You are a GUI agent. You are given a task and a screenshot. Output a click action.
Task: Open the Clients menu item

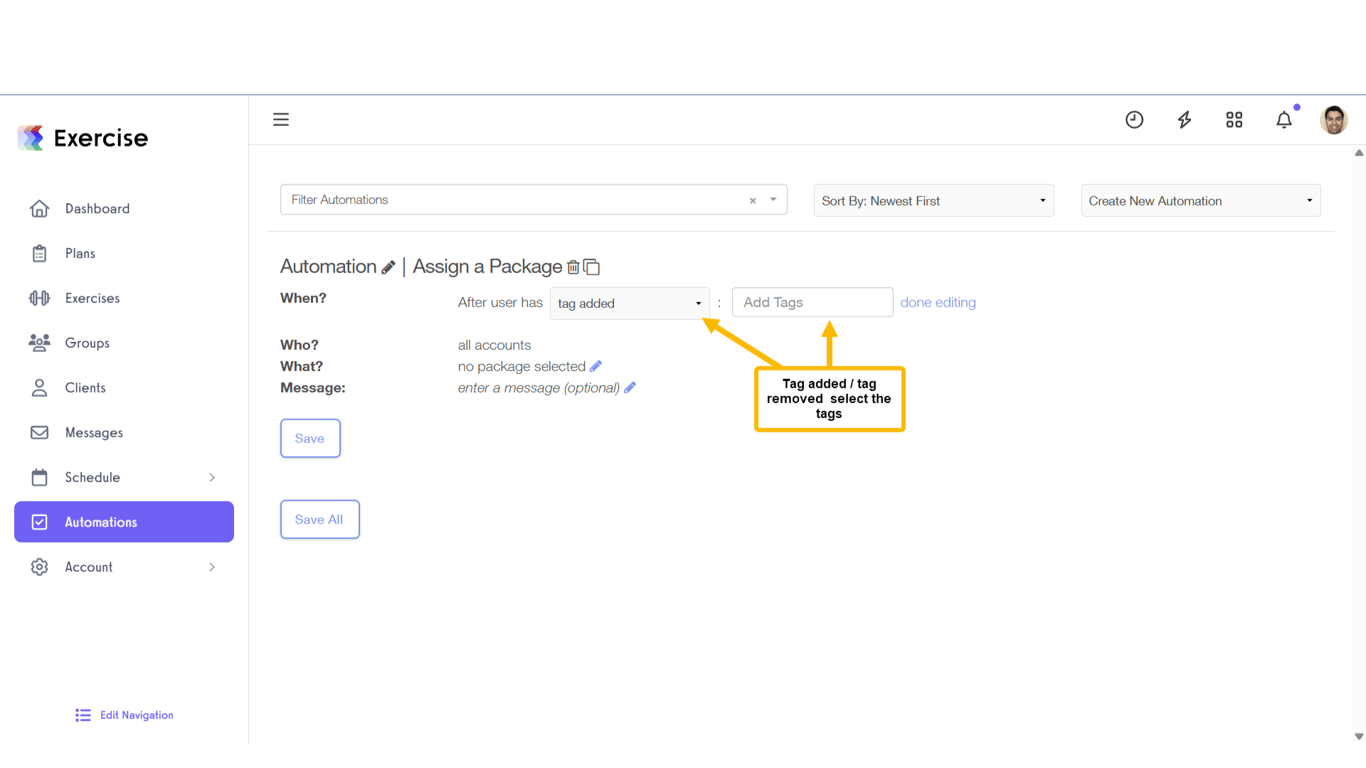coord(85,388)
